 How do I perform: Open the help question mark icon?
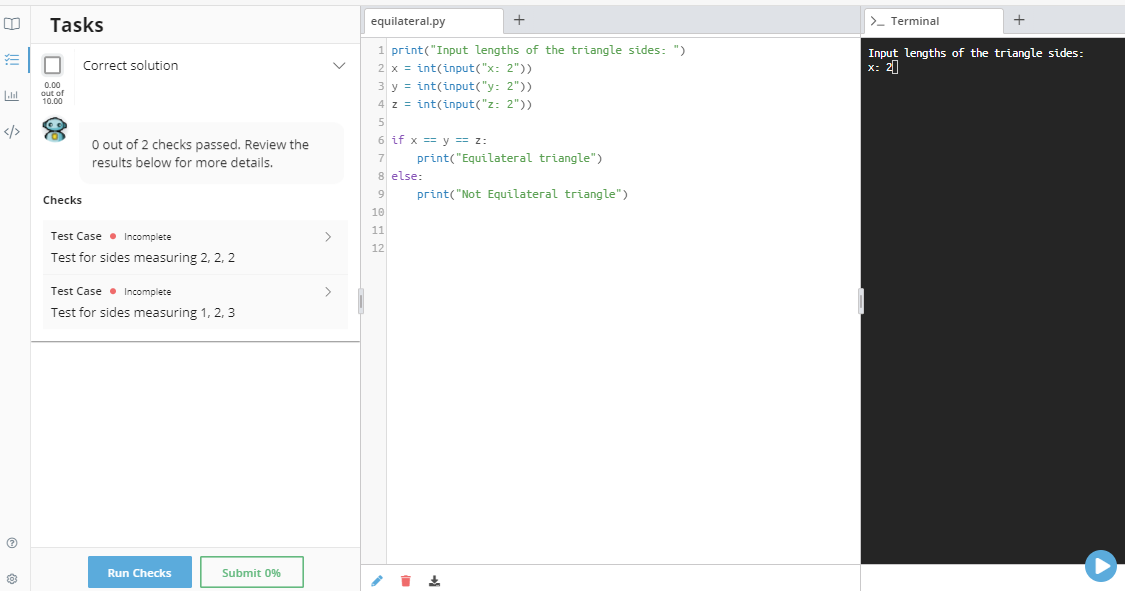(12, 542)
